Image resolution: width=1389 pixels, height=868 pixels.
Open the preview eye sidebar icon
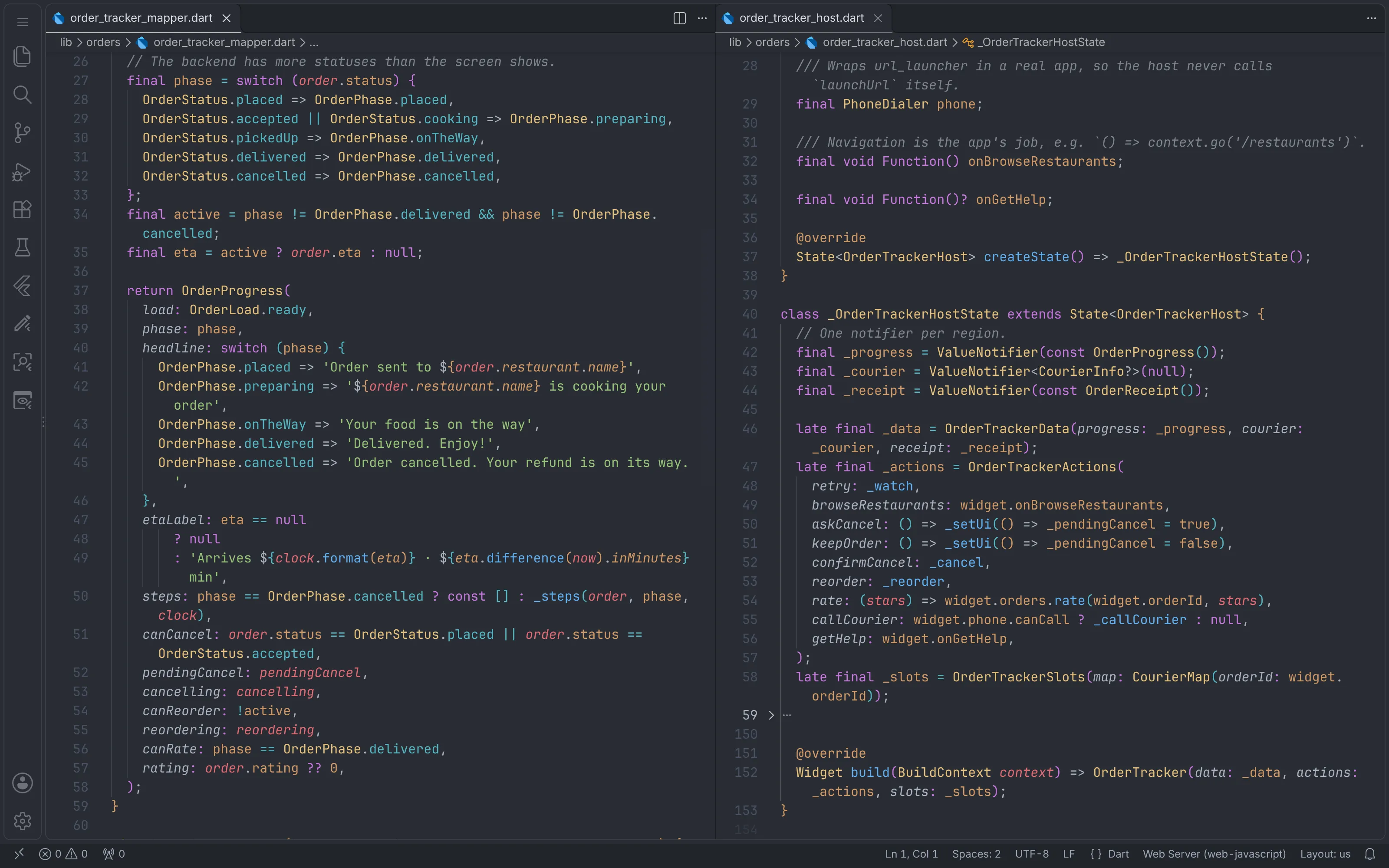23,400
